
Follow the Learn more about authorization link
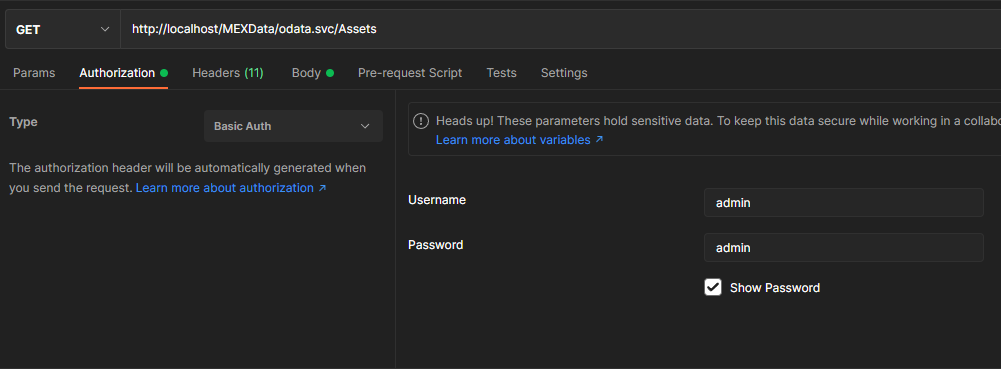tap(231, 188)
